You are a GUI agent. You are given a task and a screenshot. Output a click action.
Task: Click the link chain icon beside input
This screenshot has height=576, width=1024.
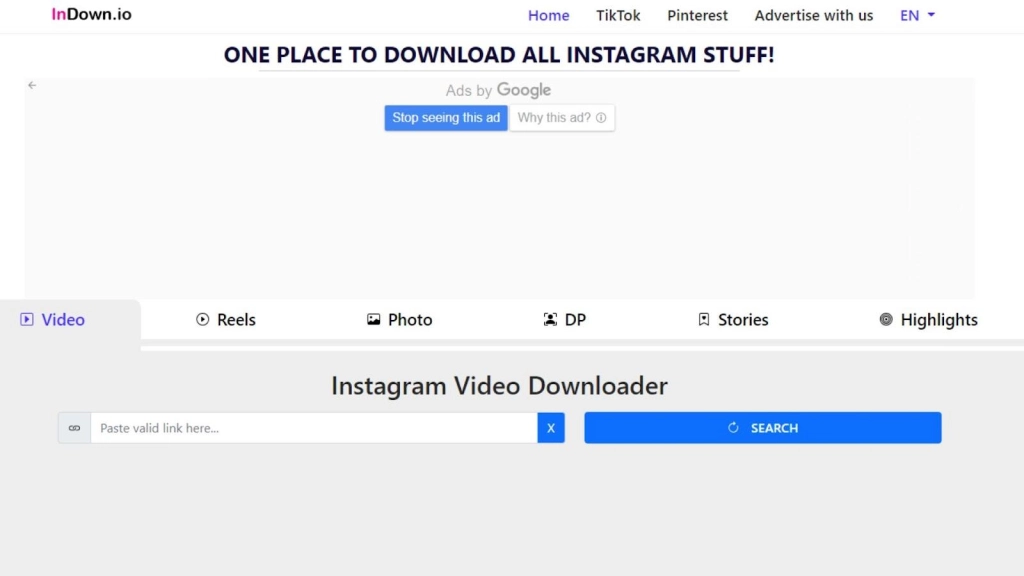click(x=74, y=428)
